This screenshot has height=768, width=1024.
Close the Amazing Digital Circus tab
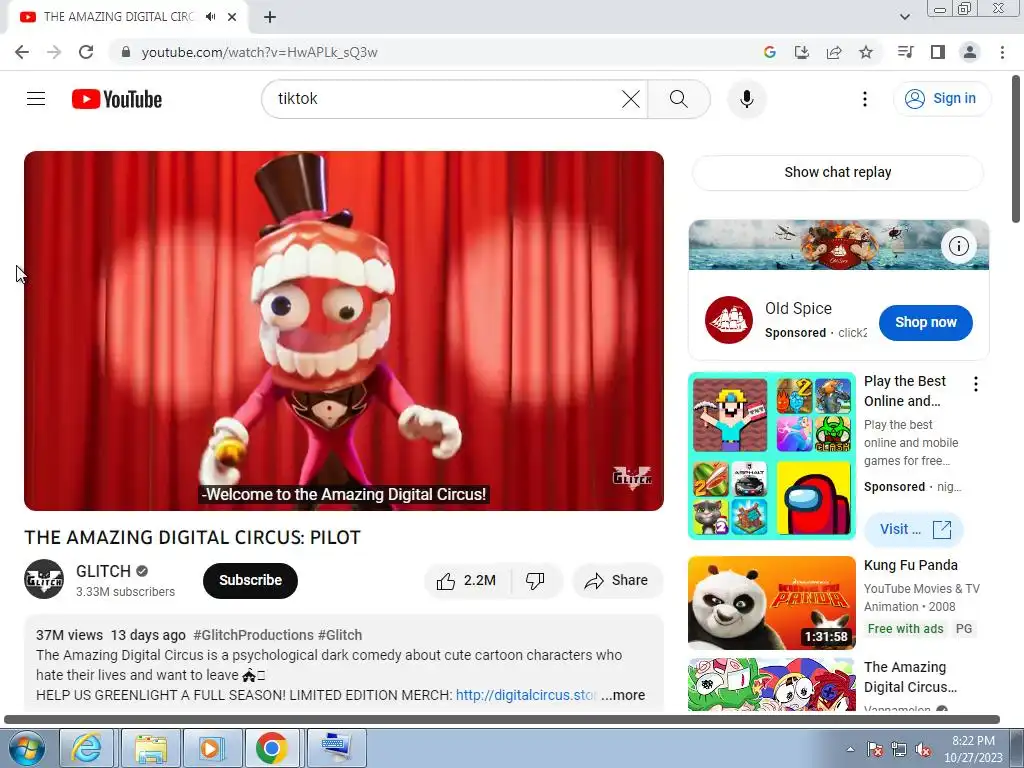click(x=232, y=17)
